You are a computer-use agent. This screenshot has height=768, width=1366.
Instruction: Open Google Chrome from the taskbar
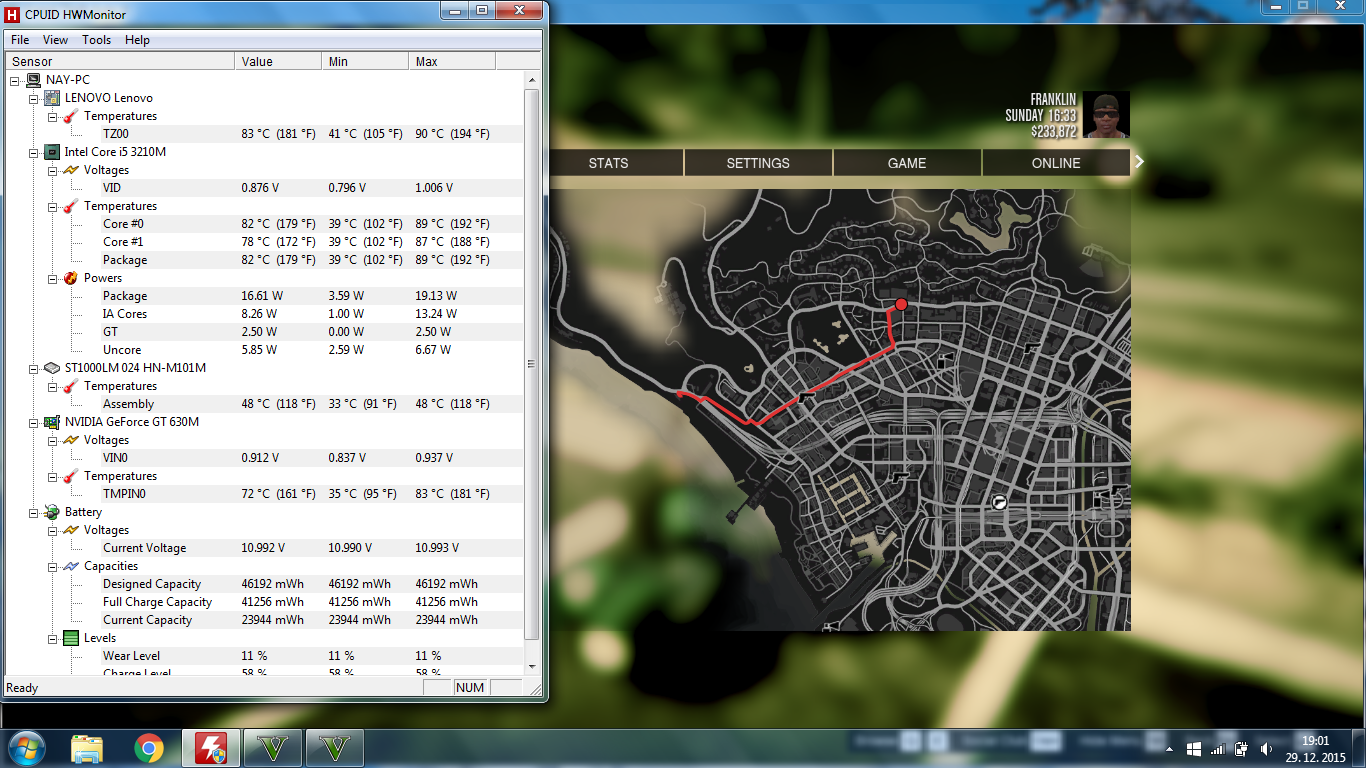tap(149, 748)
